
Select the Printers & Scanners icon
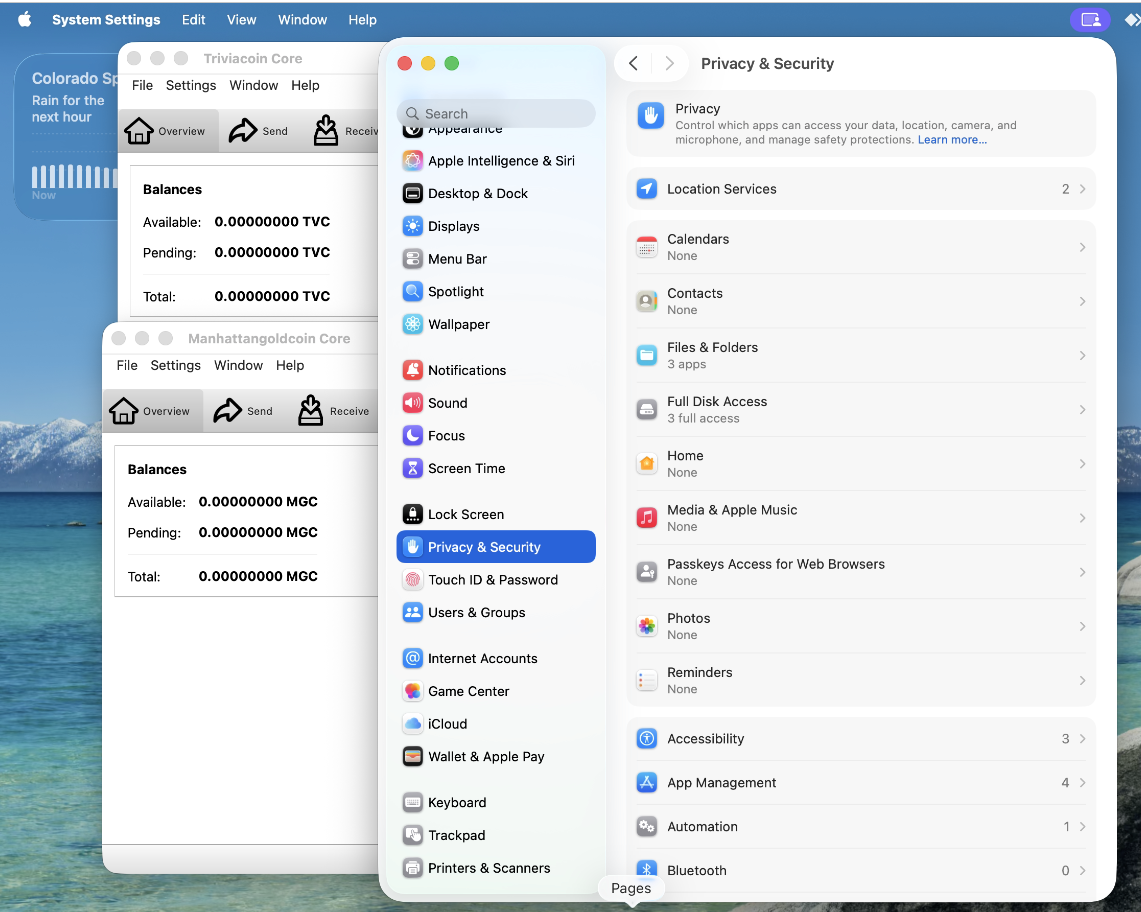pos(413,868)
